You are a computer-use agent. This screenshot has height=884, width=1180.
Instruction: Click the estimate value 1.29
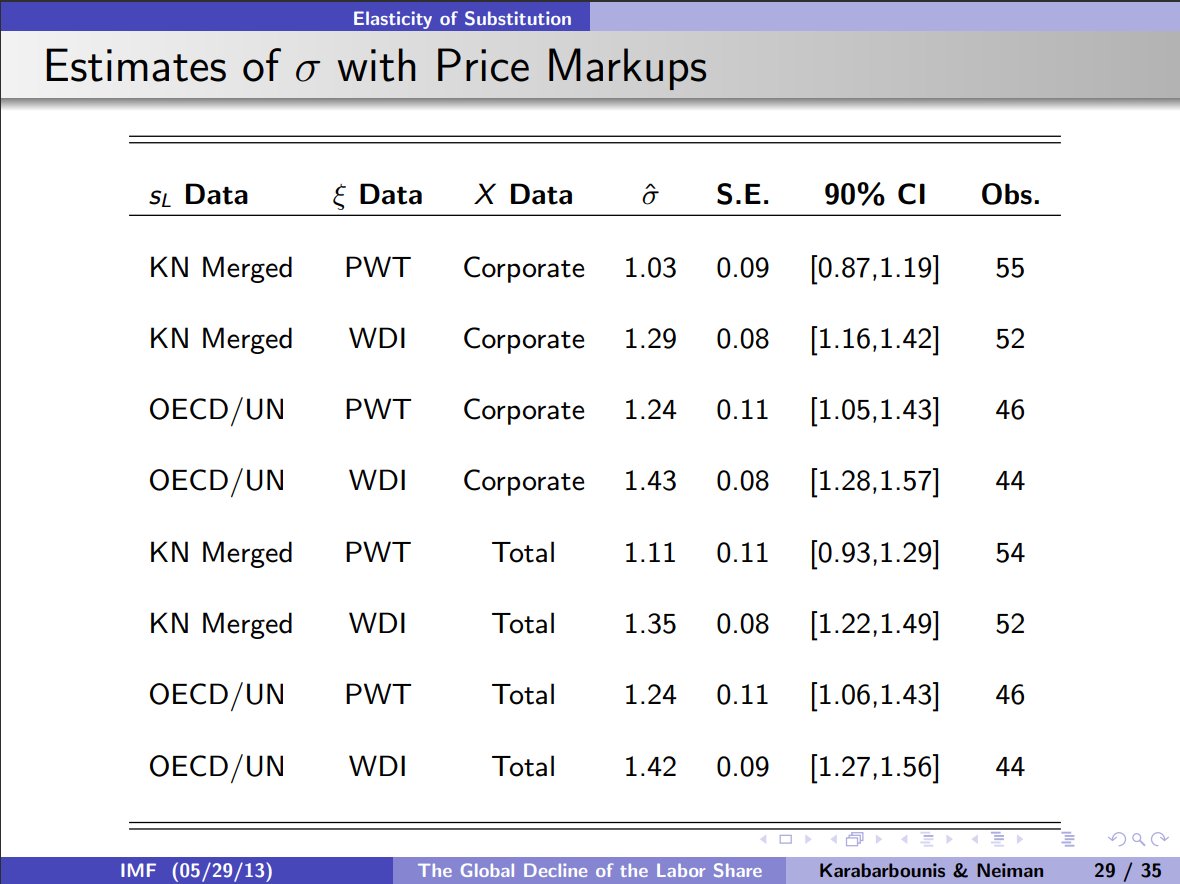[650, 339]
